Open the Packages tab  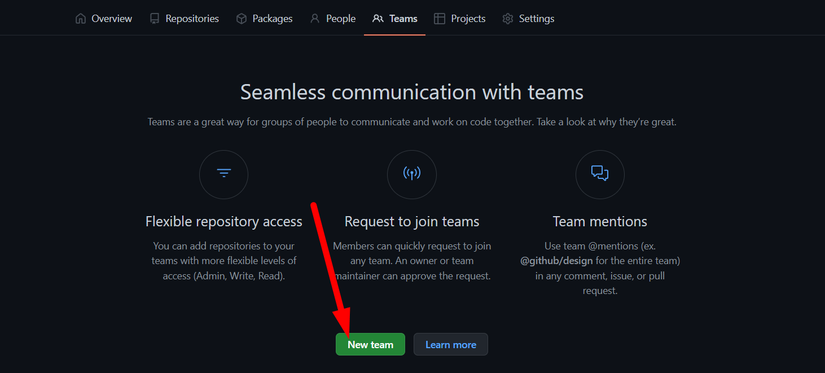[x=264, y=18]
